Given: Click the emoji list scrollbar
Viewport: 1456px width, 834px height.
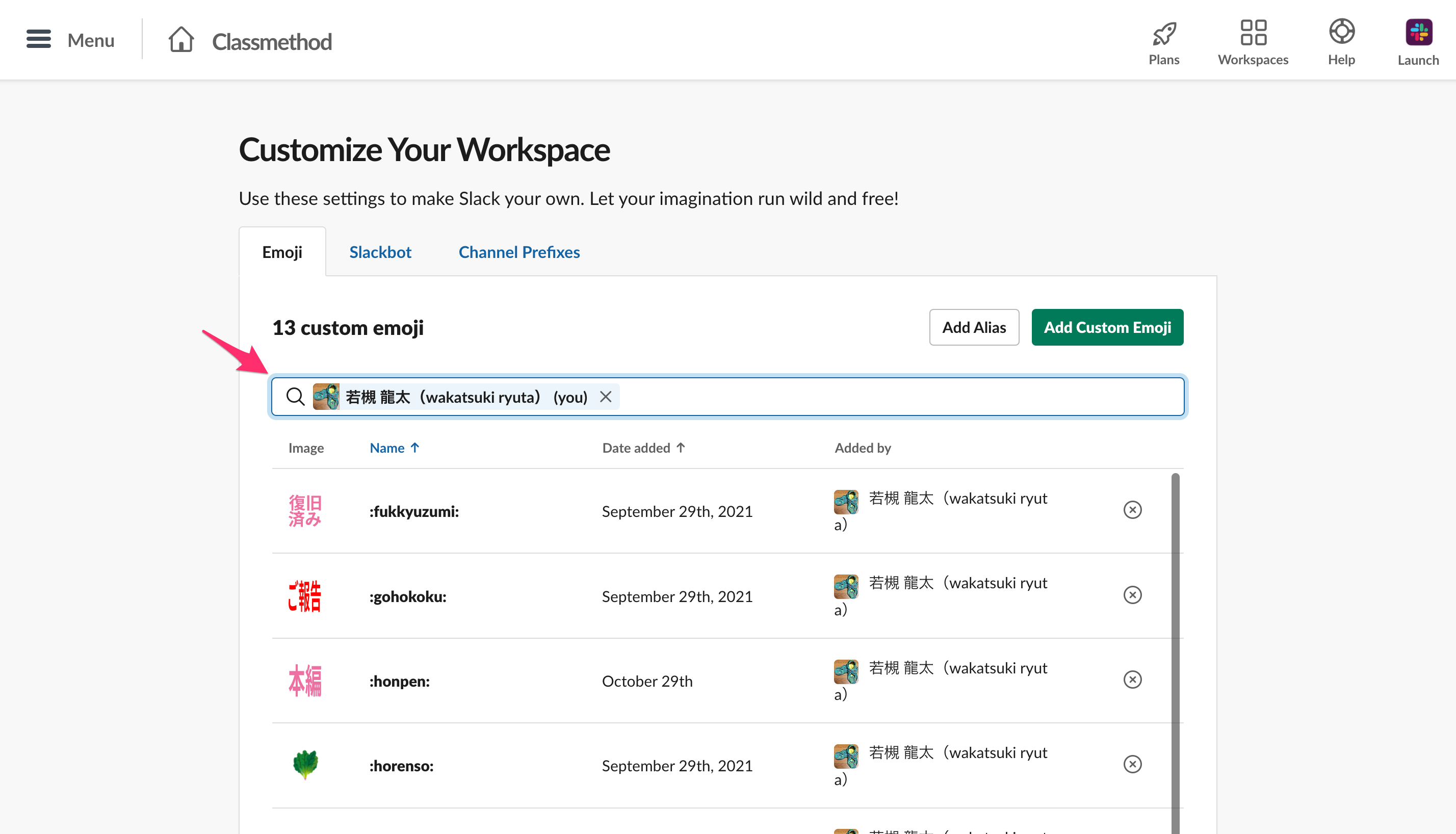Looking at the screenshot, I should [1175, 653].
